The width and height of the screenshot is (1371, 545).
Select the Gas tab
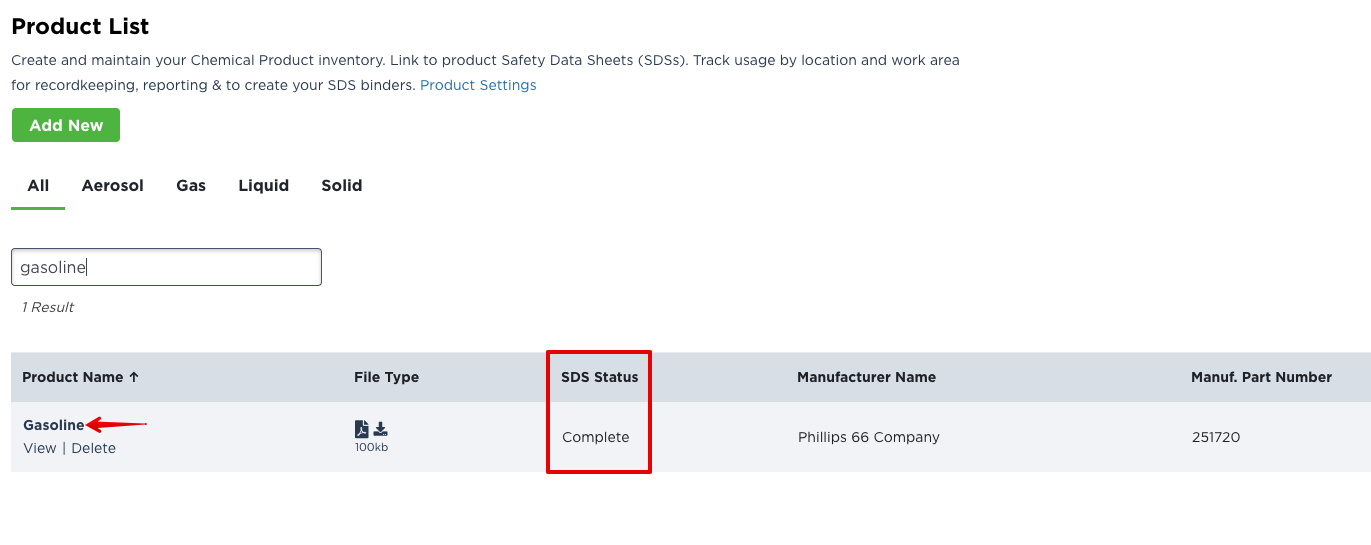(191, 185)
